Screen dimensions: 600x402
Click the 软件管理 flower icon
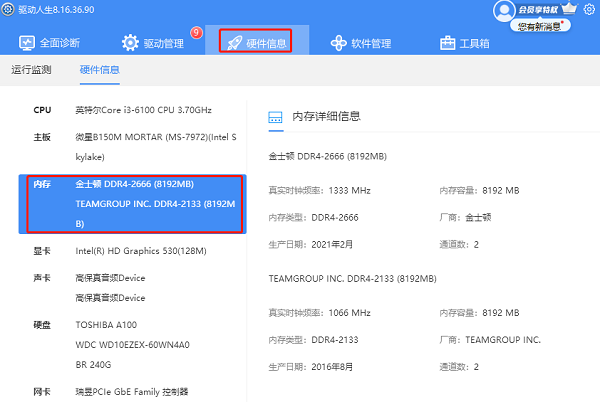(x=339, y=43)
